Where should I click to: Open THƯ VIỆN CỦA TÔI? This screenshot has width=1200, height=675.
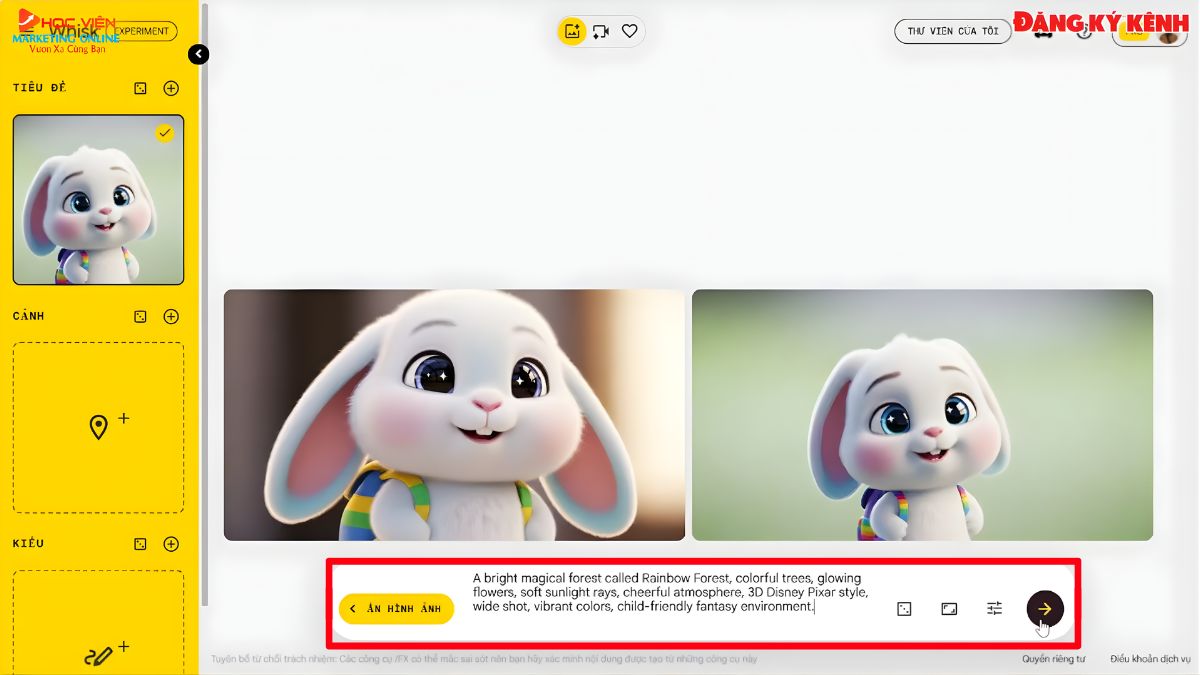(953, 31)
